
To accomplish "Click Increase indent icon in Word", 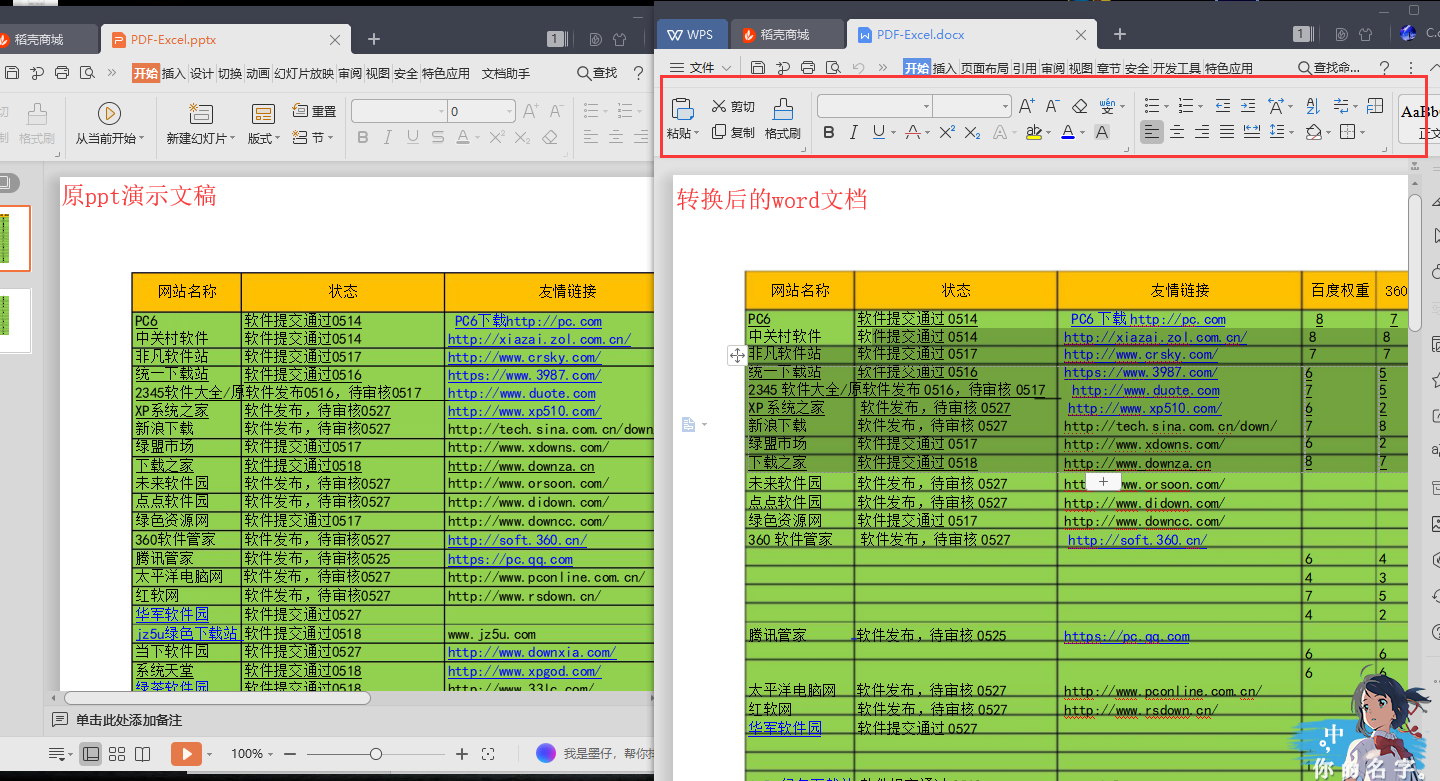I will 1248,106.
